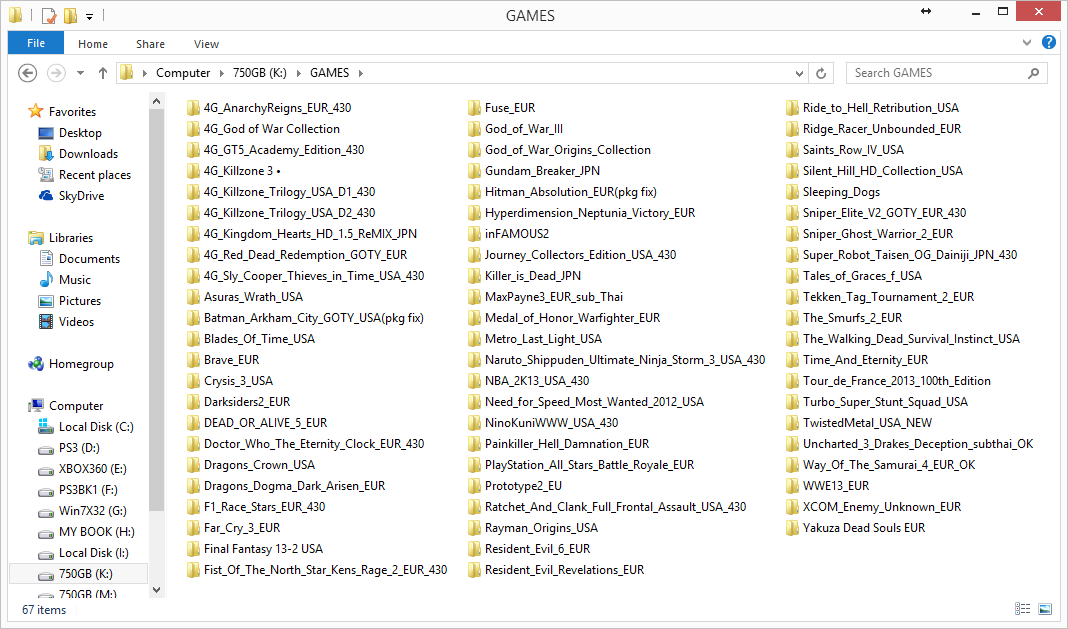Select the Sleeping_Dogs folder icon

point(792,191)
